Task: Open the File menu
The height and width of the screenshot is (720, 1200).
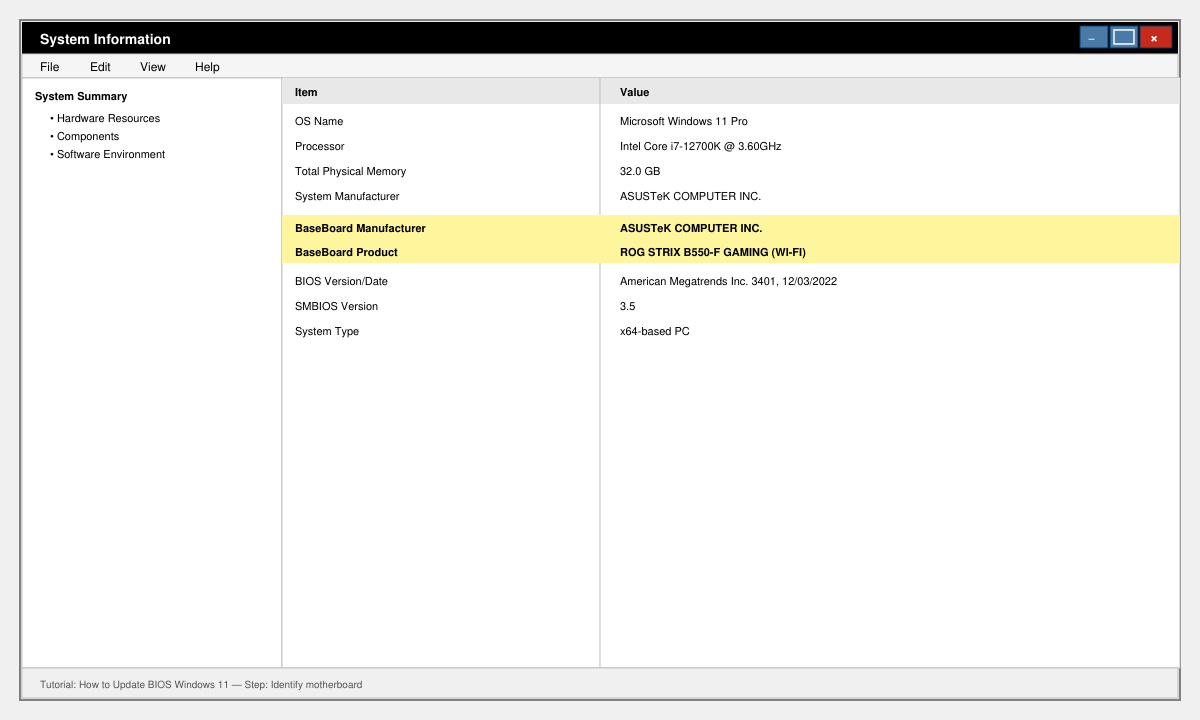Action: click(49, 67)
